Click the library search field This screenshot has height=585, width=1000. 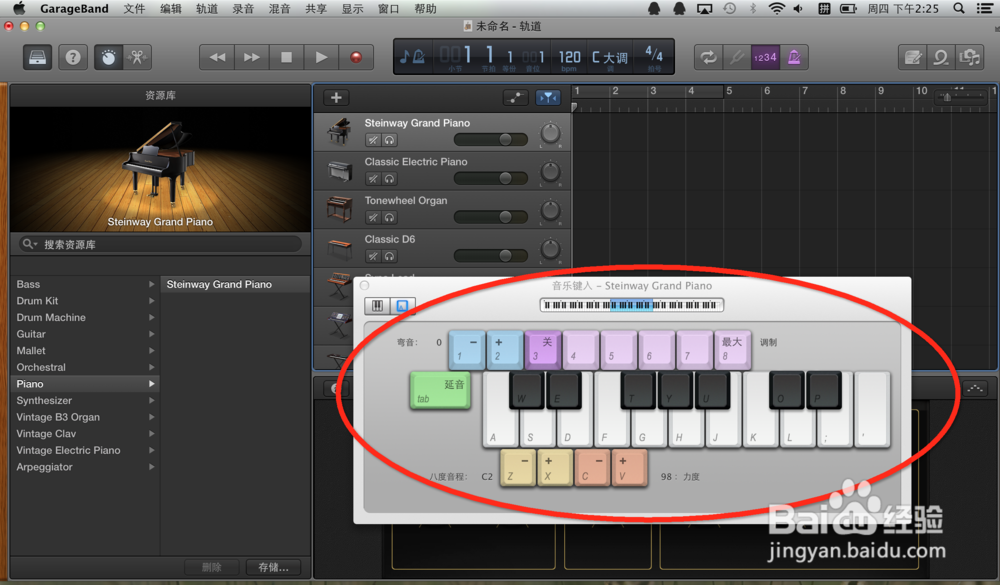click(159, 244)
